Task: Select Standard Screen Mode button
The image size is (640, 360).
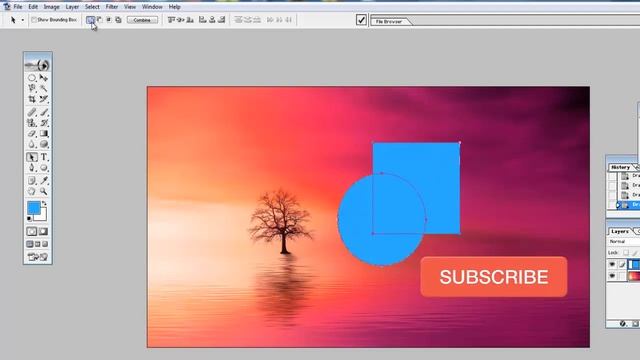Action: tap(30, 244)
